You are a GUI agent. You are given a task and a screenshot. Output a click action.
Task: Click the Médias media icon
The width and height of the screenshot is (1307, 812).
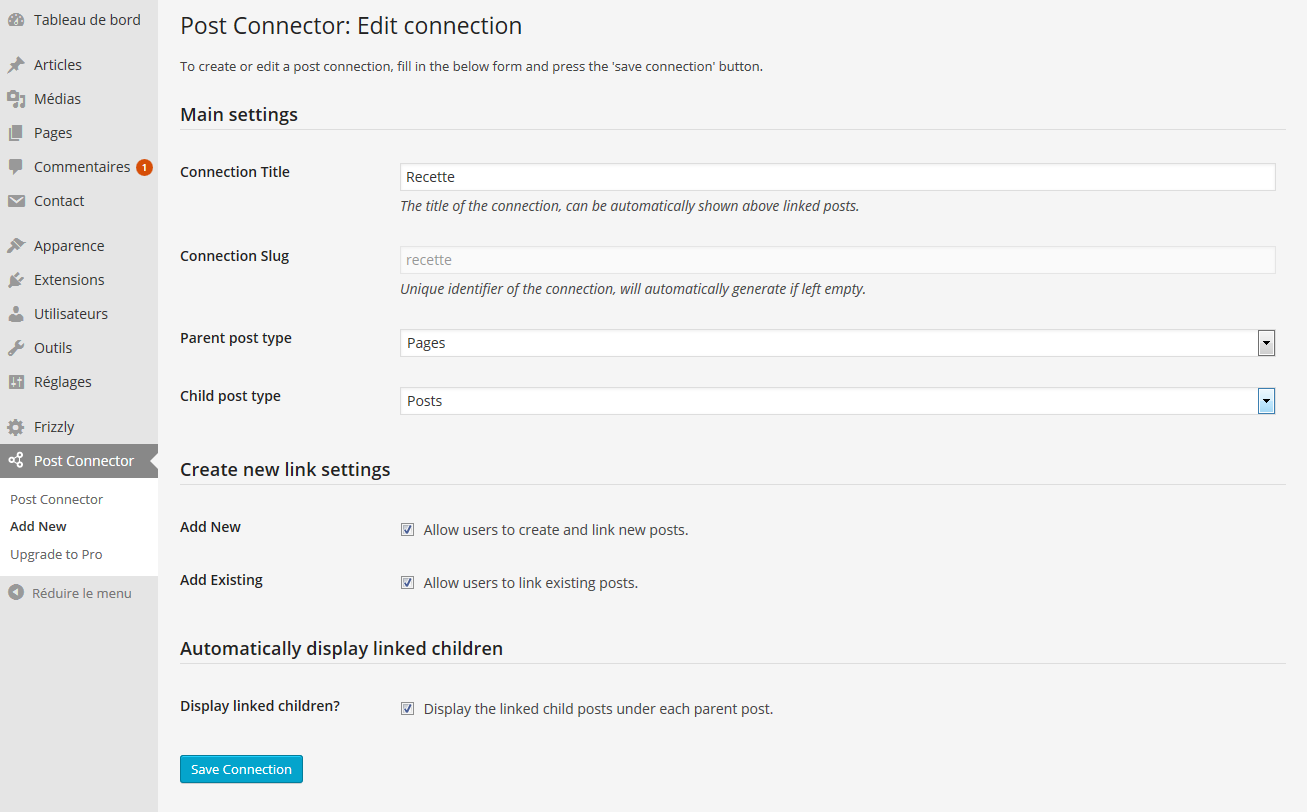coord(16,99)
